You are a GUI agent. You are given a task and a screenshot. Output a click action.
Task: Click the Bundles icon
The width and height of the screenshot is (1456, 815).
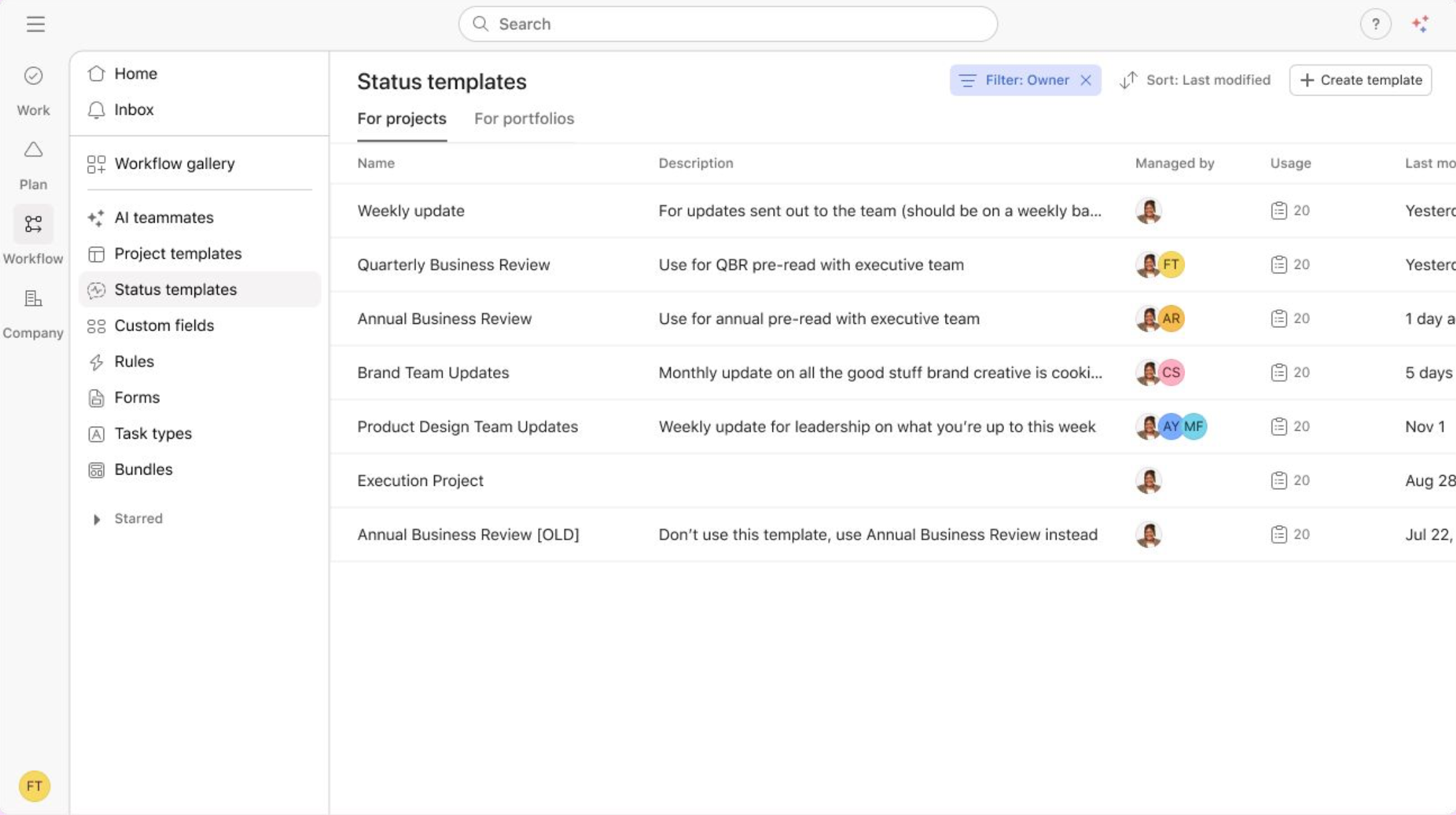pos(96,470)
